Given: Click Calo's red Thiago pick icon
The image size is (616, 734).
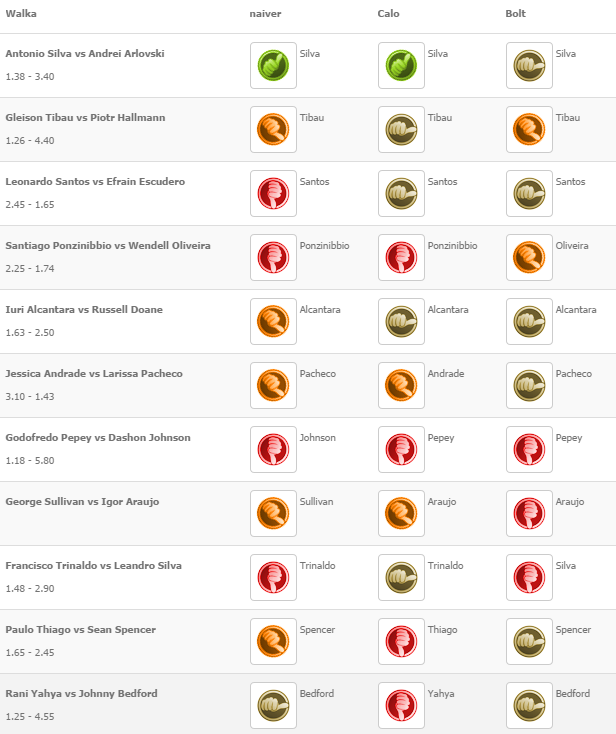Looking at the screenshot, I should pyautogui.click(x=401, y=642).
